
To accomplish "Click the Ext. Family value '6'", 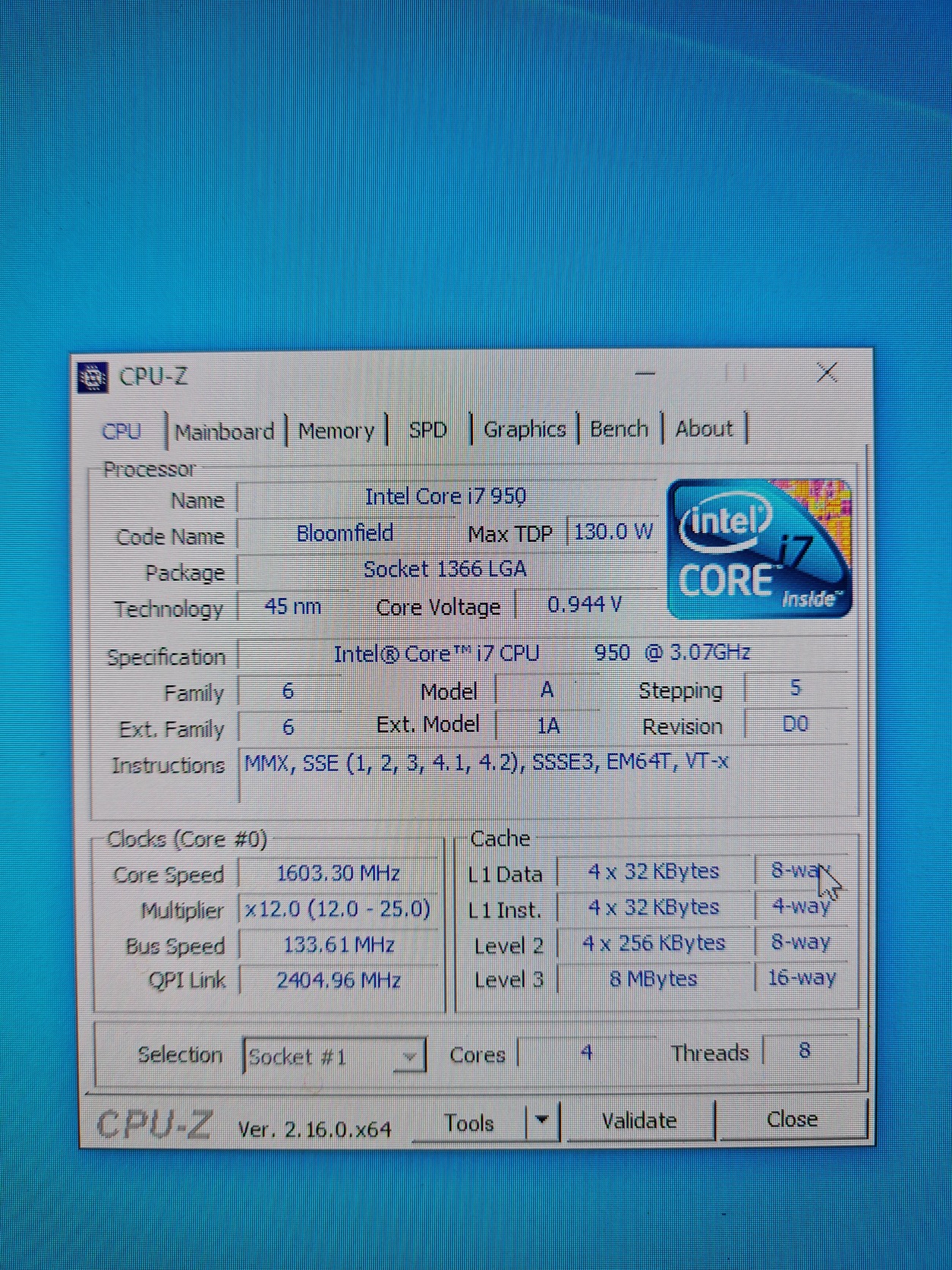I will pyautogui.click(x=288, y=728).
